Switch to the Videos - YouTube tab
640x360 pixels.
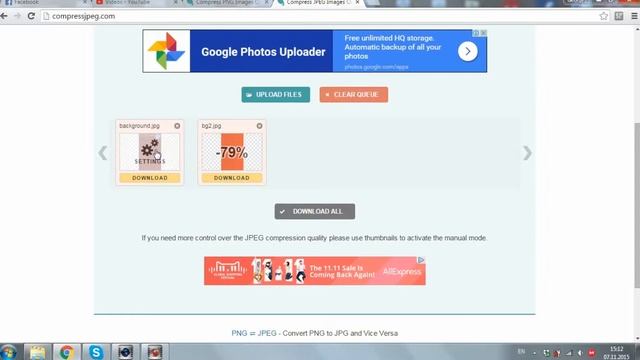[x=135, y=2]
